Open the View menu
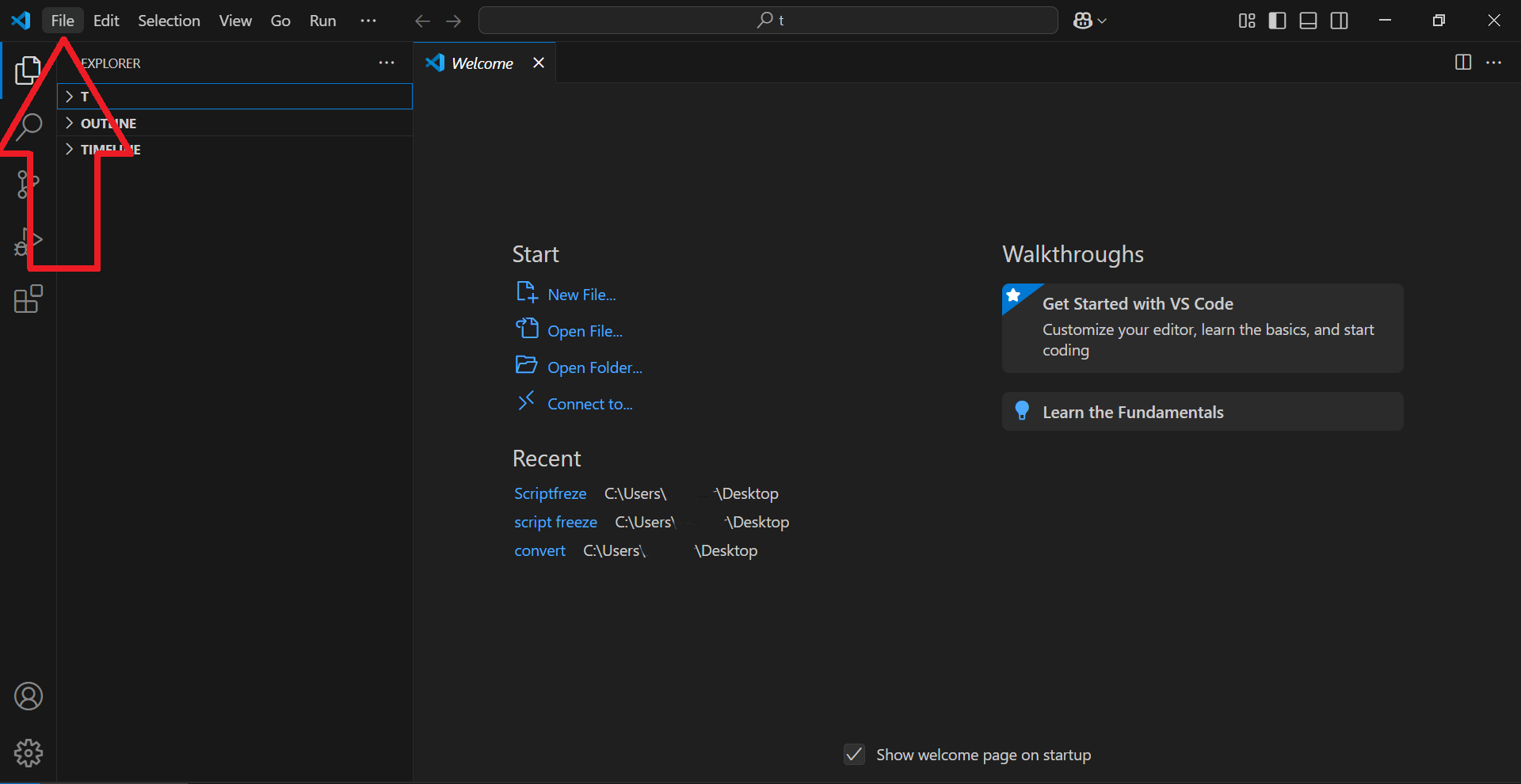The width and height of the screenshot is (1521, 784). coord(235,21)
